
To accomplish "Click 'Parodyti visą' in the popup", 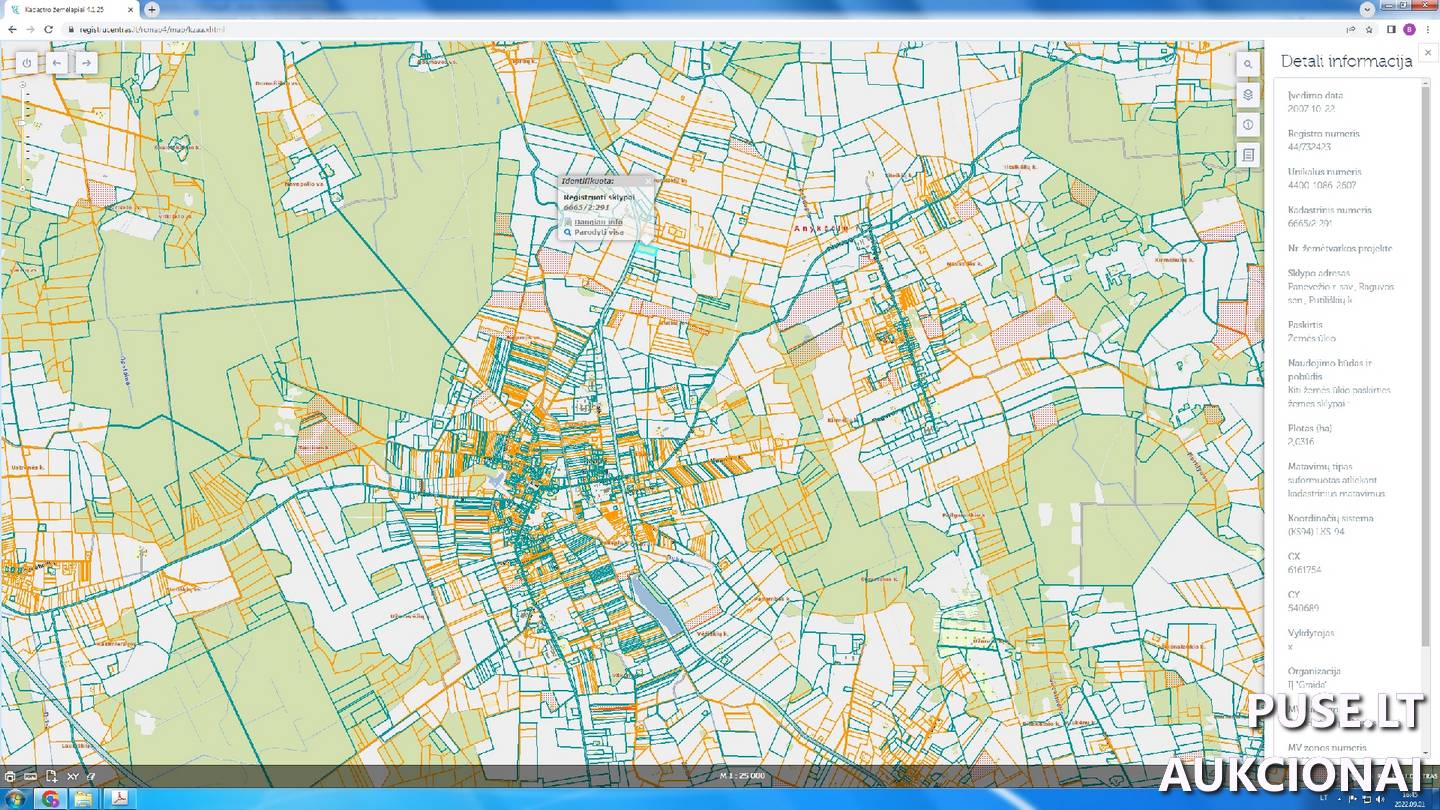I will click(598, 232).
